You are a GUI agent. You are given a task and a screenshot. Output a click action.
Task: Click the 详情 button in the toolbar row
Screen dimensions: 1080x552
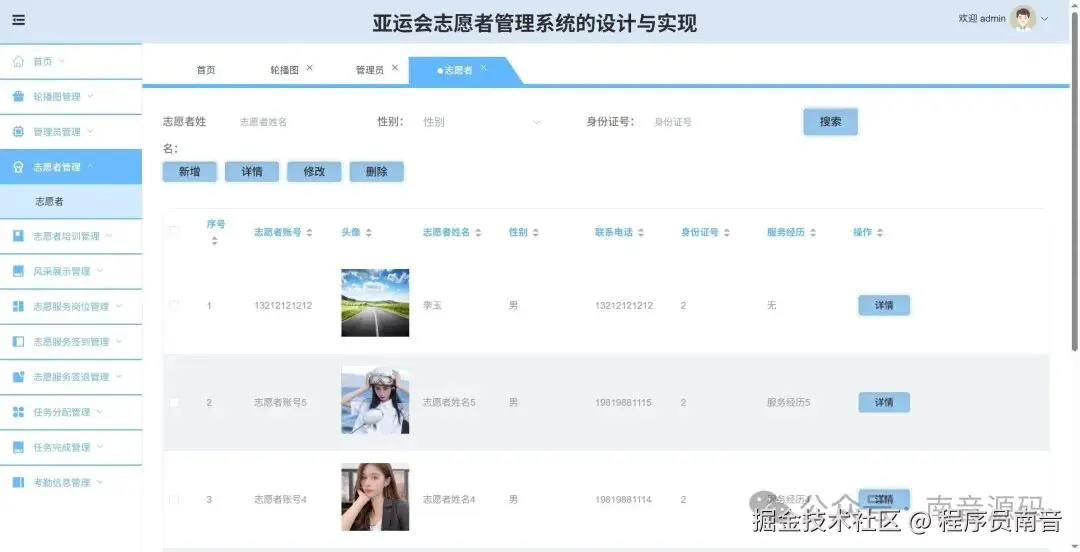(x=251, y=172)
